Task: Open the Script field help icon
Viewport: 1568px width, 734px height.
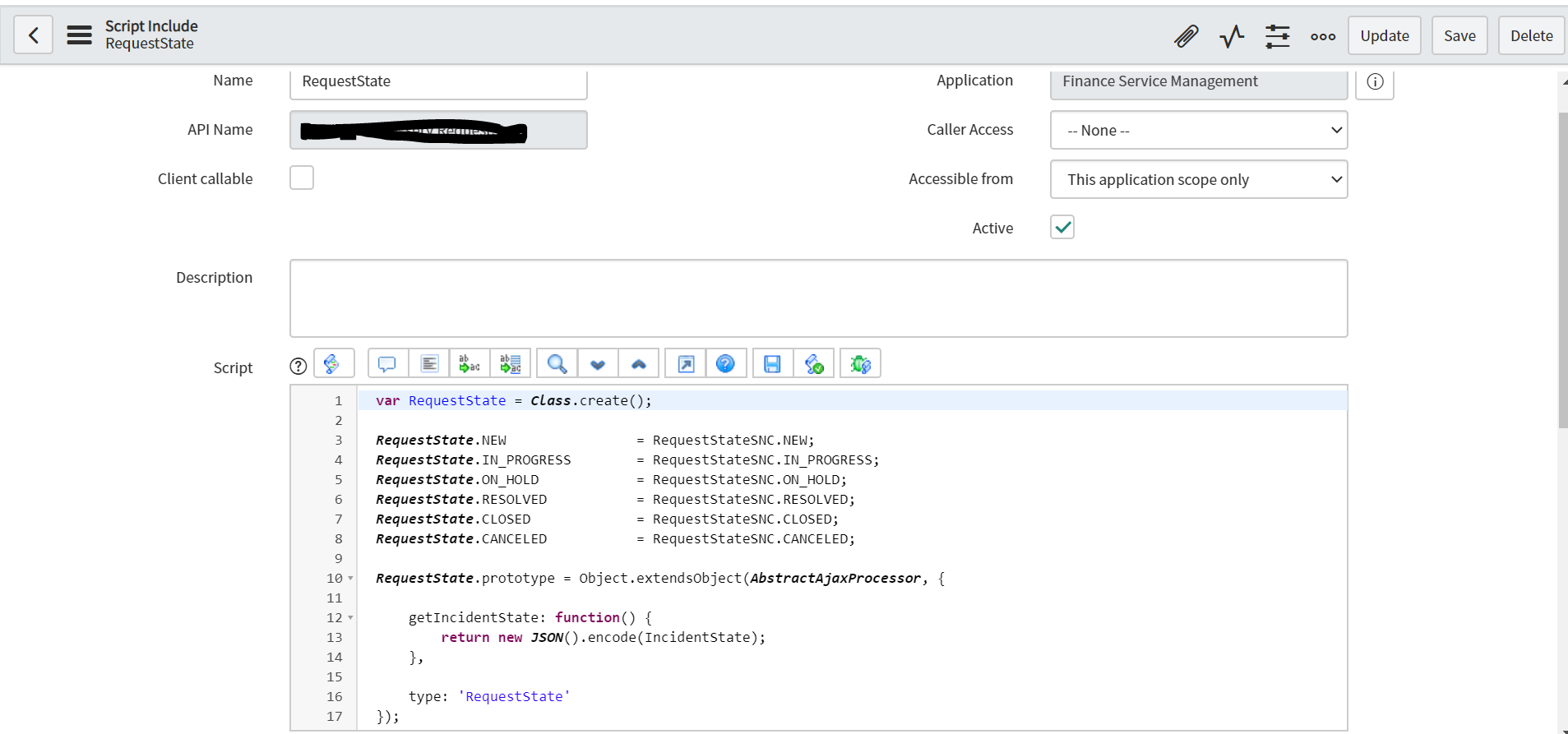Action: (x=298, y=367)
